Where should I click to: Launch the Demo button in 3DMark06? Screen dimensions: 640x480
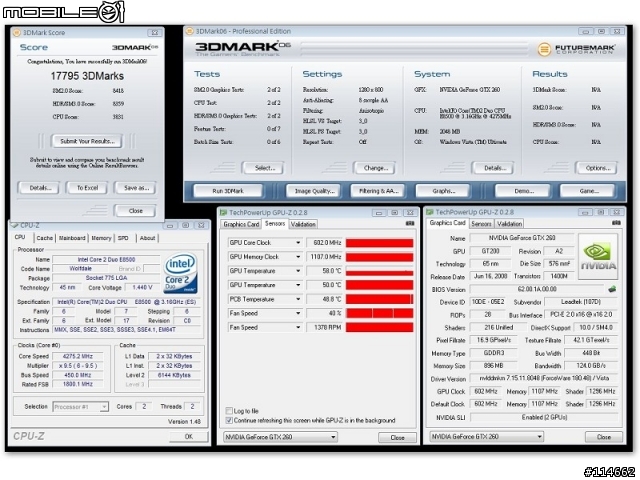click(x=524, y=191)
